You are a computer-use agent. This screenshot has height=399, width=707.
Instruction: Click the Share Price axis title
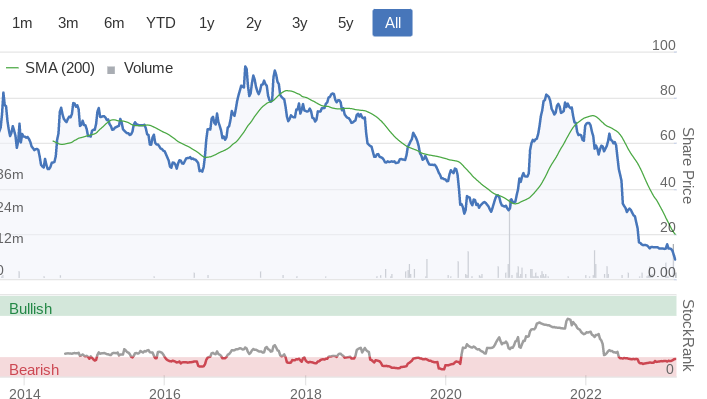coord(687,166)
